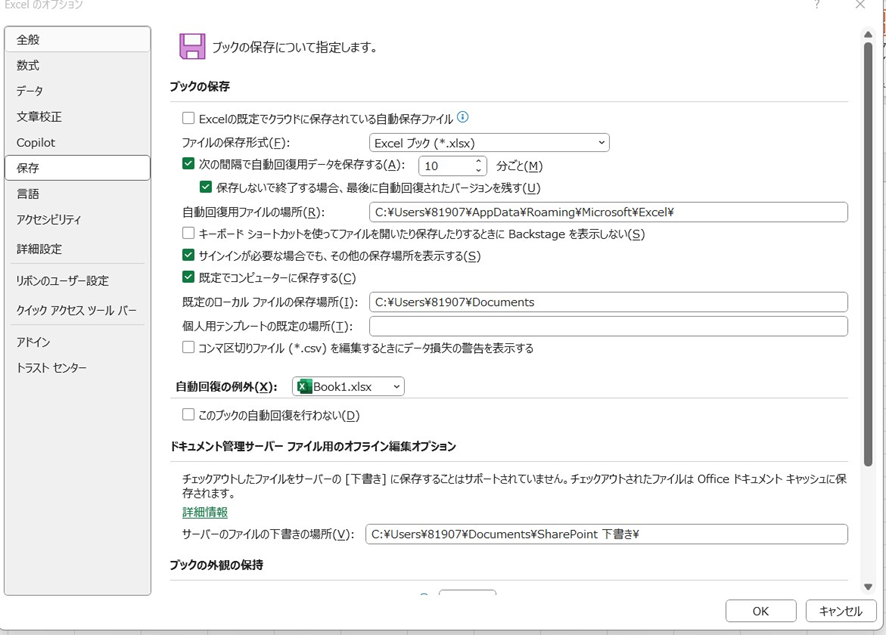Open the 自動回復の例外 Book1.xlsx dropdown

coord(348,386)
